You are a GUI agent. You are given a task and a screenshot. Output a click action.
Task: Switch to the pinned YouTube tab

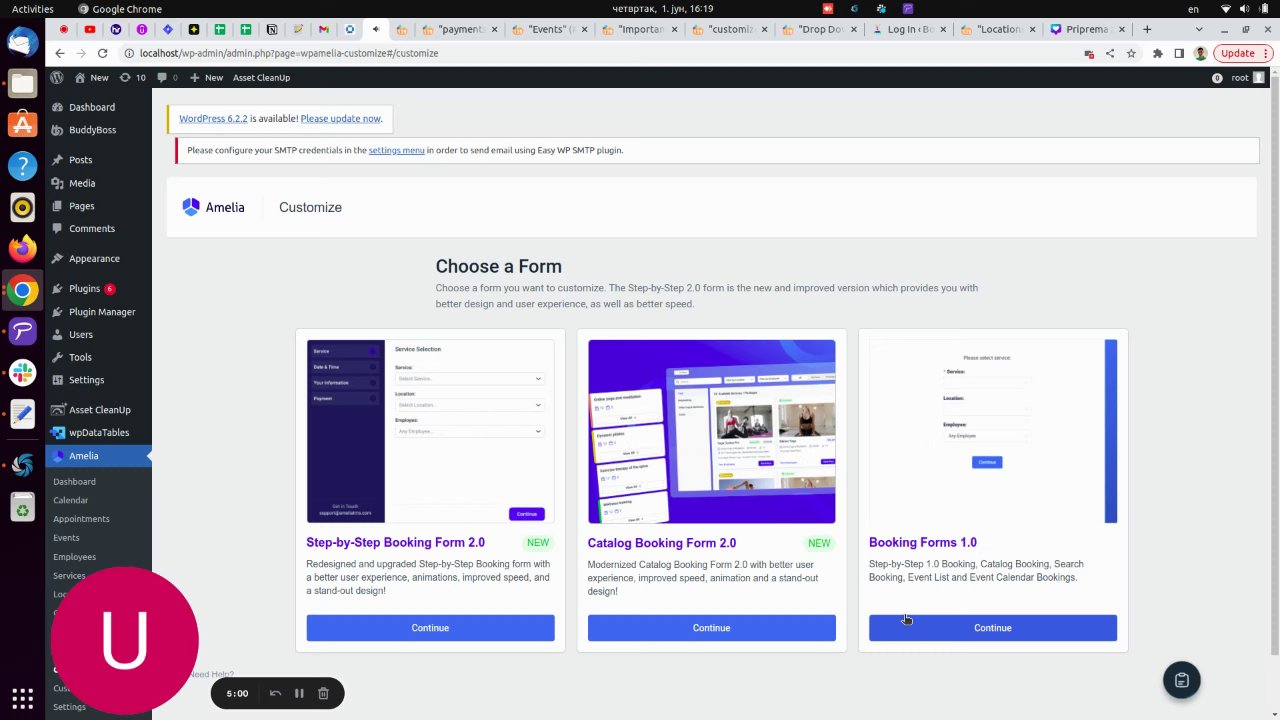click(90, 29)
